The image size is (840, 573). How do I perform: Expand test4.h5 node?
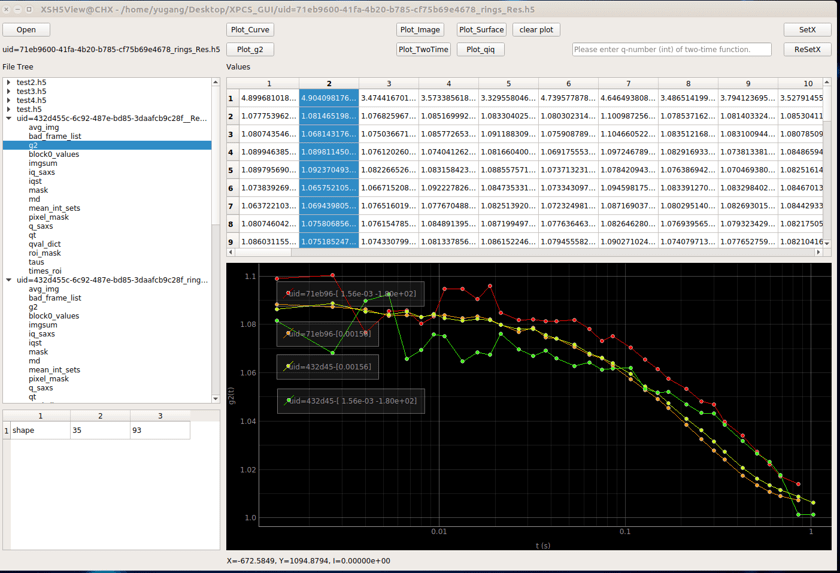[x=9, y=100]
